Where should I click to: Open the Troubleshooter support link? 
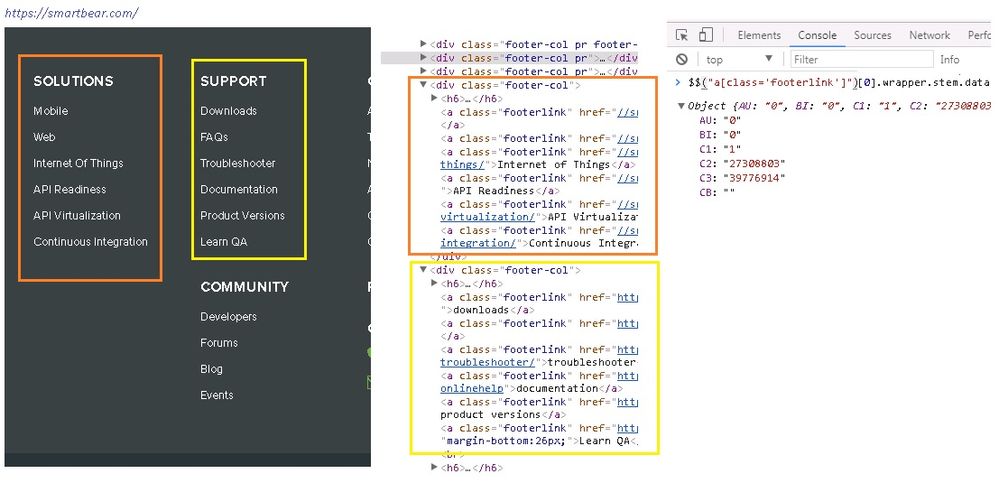click(238, 163)
